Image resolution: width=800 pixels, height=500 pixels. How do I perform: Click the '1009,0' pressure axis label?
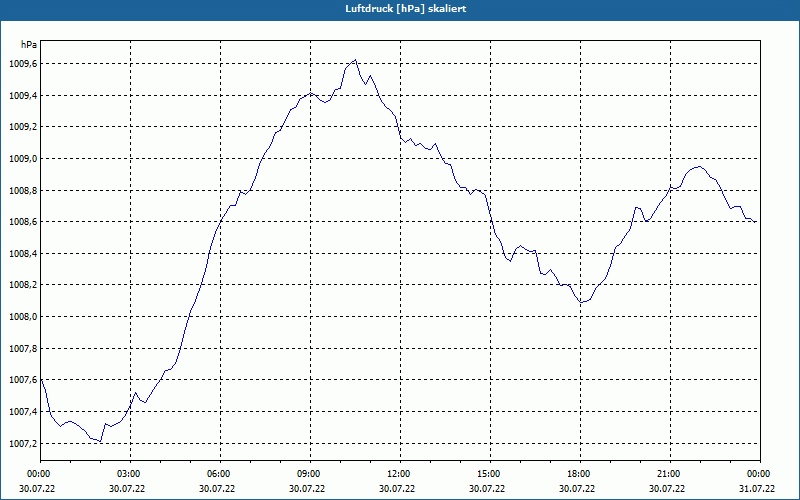(23, 159)
